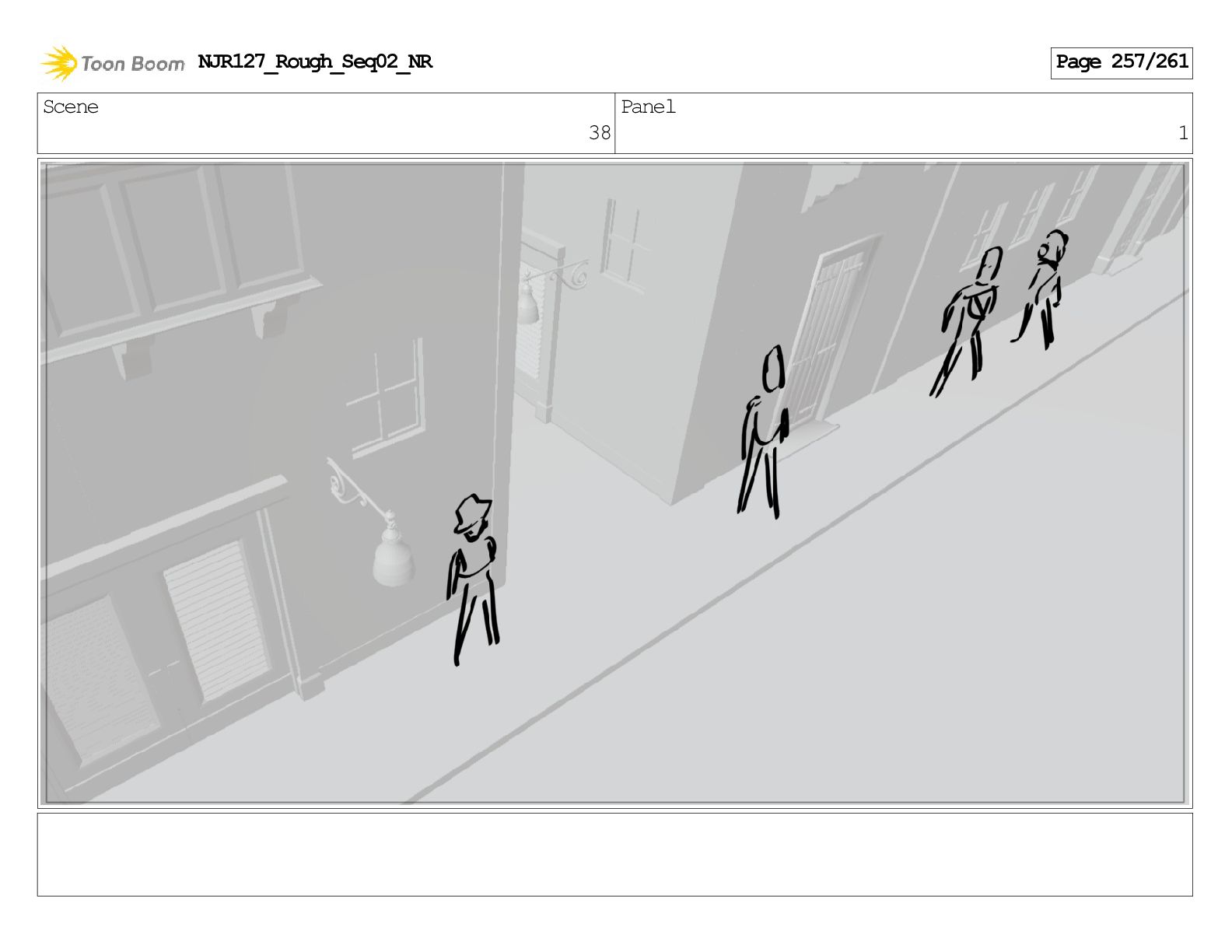Viewport: 1232px width, 952px height.
Task: Click the Page 257/261 box
Action: (x=1121, y=63)
